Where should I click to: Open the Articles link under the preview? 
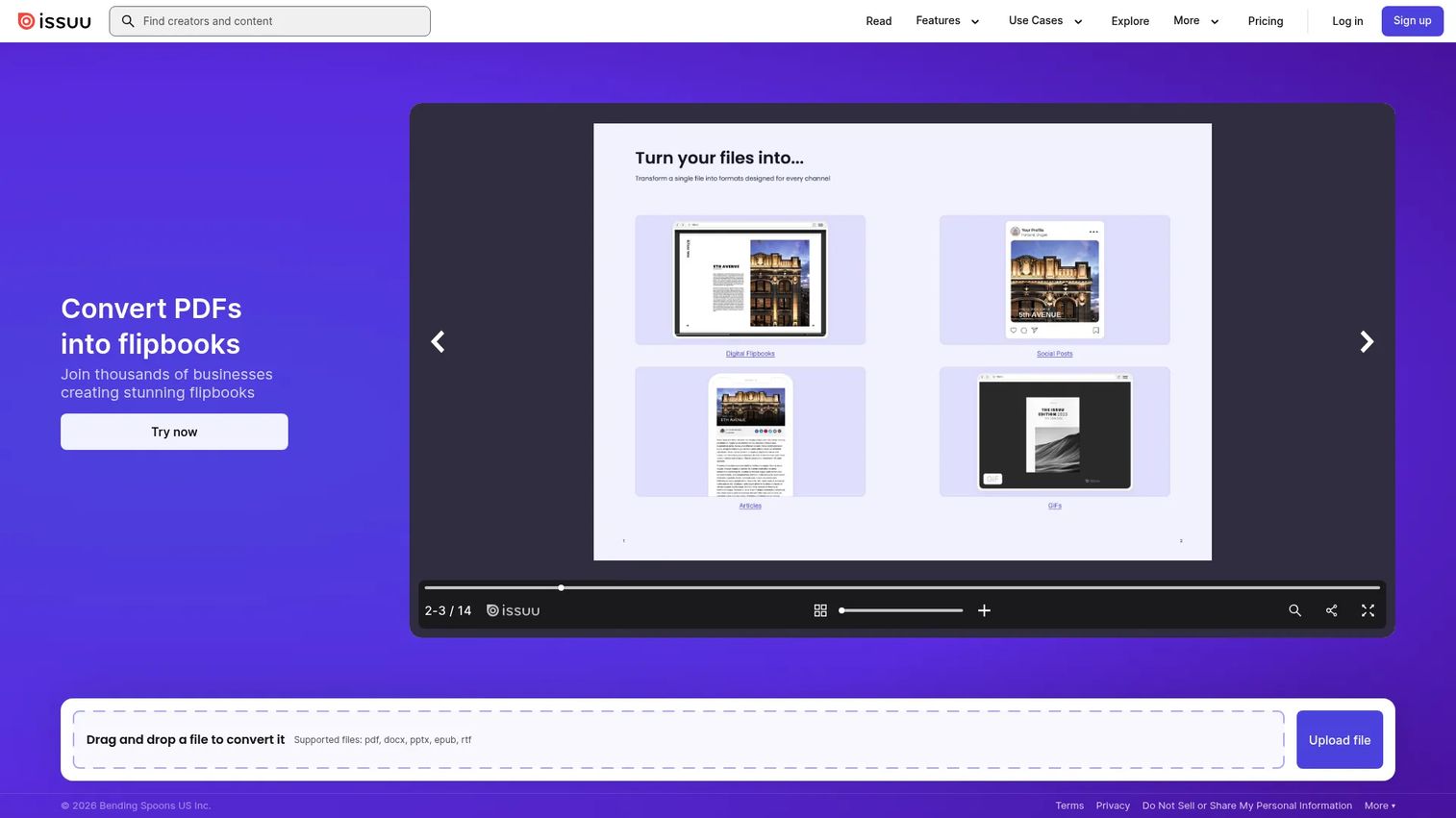pos(750,506)
